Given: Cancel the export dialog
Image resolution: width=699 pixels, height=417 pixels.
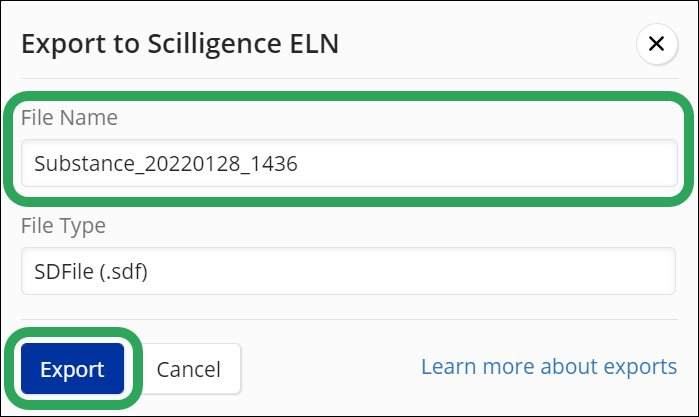Looking at the screenshot, I should click(x=188, y=369).
